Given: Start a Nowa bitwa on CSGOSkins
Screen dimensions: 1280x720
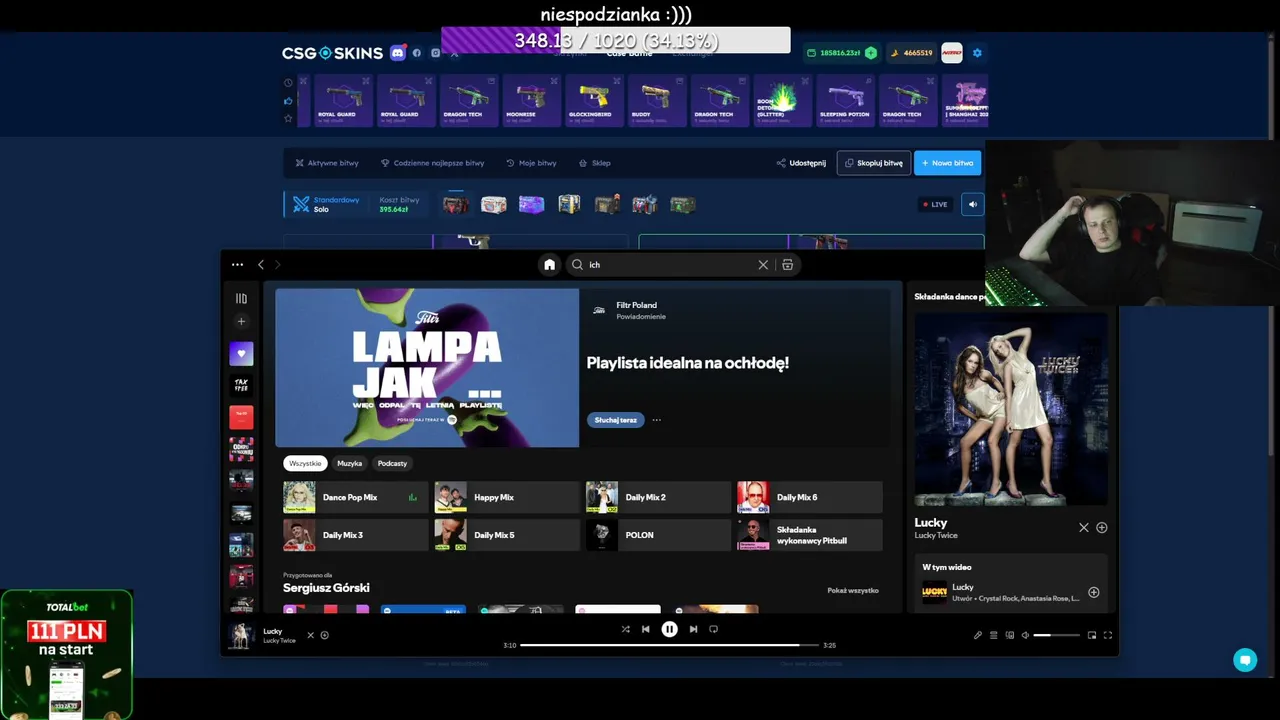Looking at the screenshot, I should click(x=947, y=163).
